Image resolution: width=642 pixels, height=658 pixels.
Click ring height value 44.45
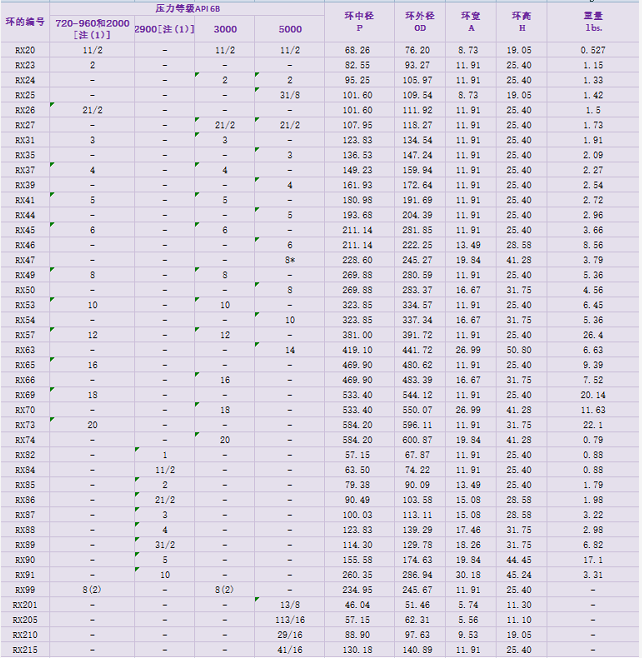519,560
